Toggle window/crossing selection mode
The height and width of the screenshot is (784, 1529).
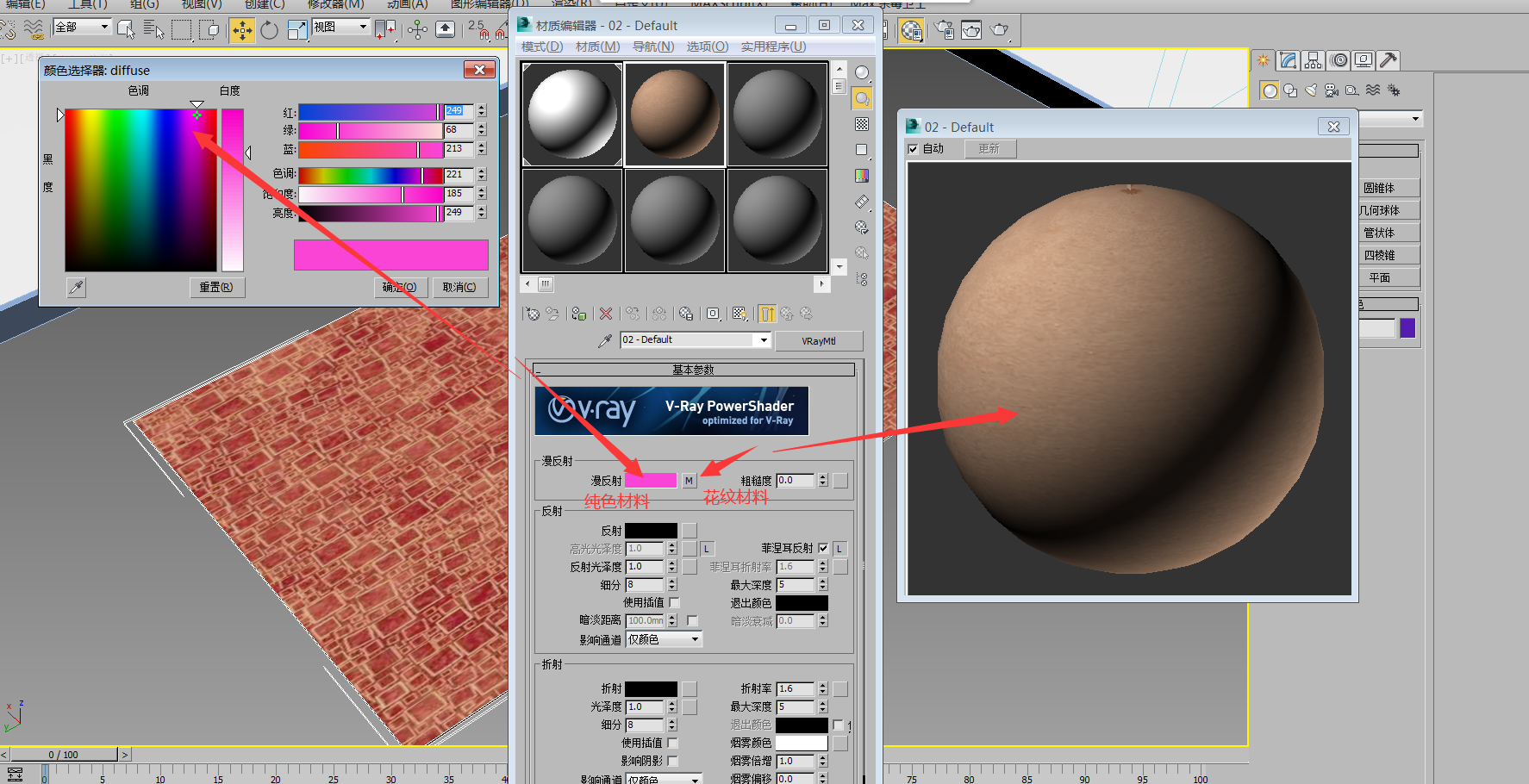point(209,30)
